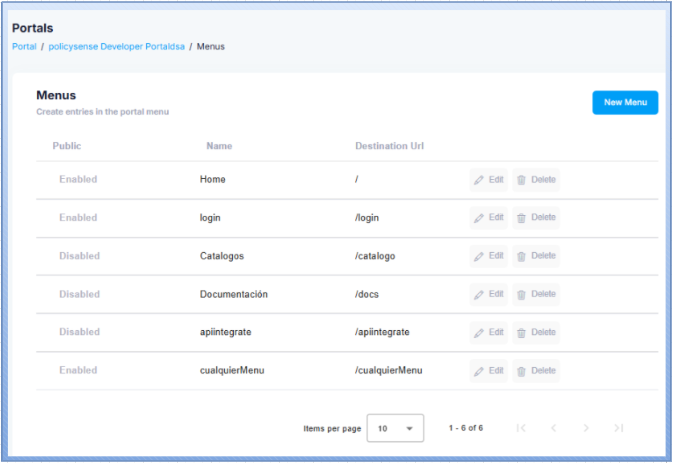This screenshot has width=674, height=464.
Task: Click Delete trash icon for Home menu
Action: click(x=521, y=180)
